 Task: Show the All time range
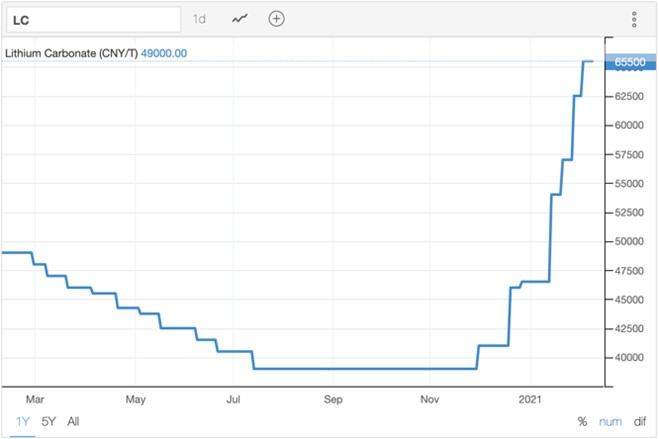pos(73,422)
